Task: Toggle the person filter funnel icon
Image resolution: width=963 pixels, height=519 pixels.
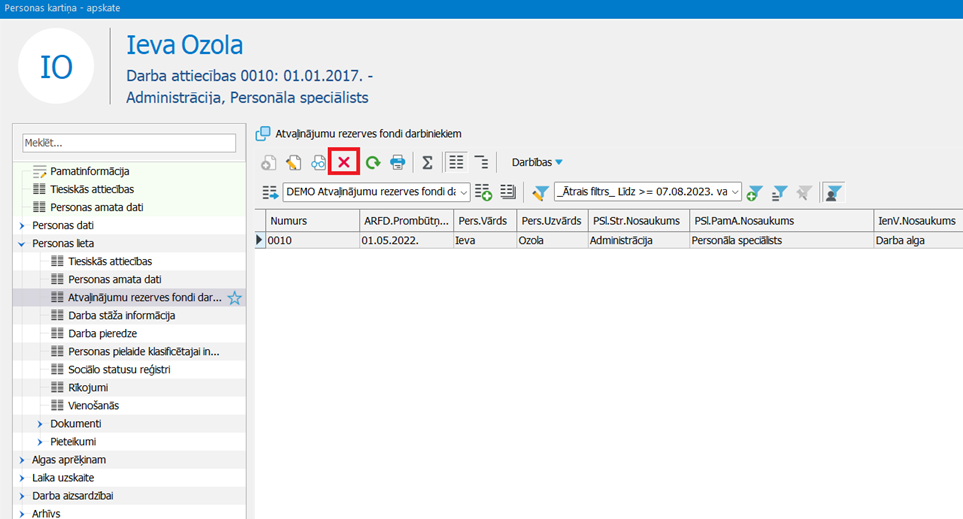Action: point(833,193)
